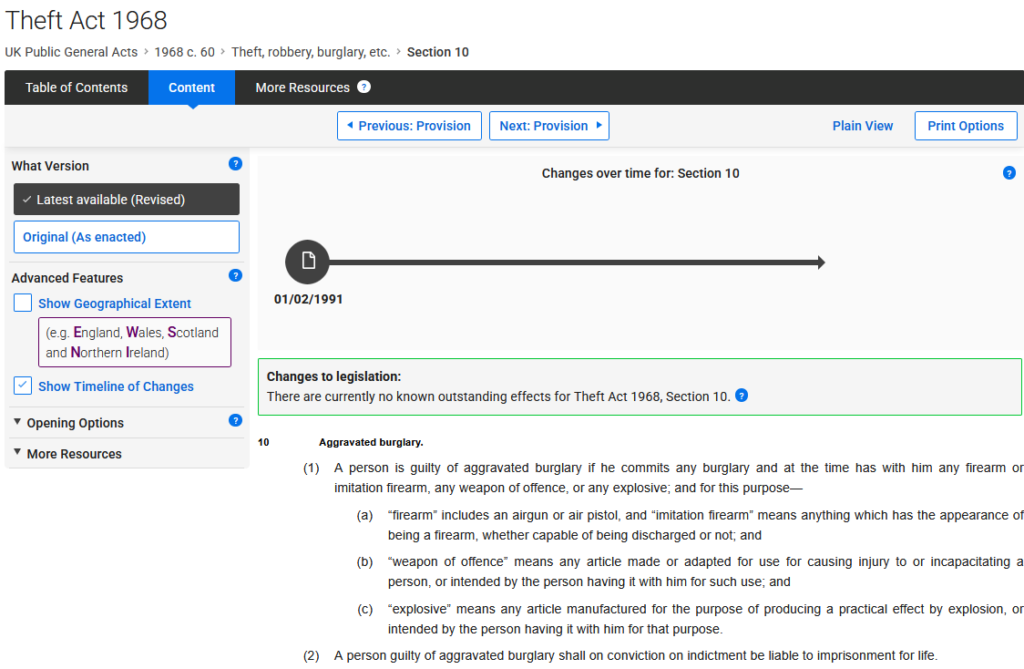Click help icon beside Advanced Features heading
1024x669 pixels.
[235, 276]
